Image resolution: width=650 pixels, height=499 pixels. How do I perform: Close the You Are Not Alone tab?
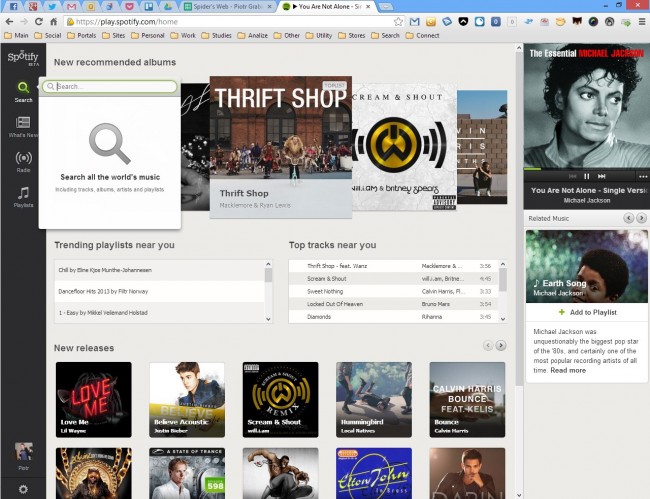click(x=368, y=7)
